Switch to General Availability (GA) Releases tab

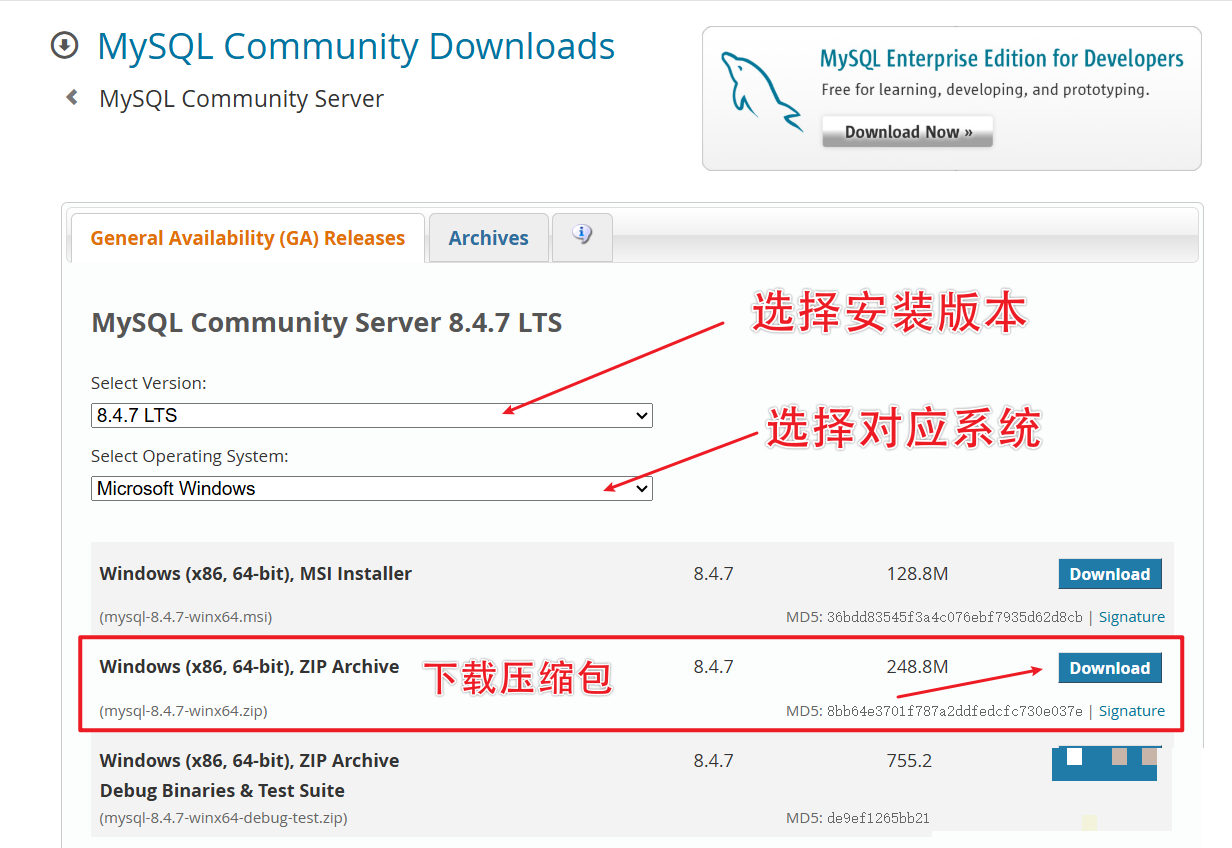click(x=248, y=238)
